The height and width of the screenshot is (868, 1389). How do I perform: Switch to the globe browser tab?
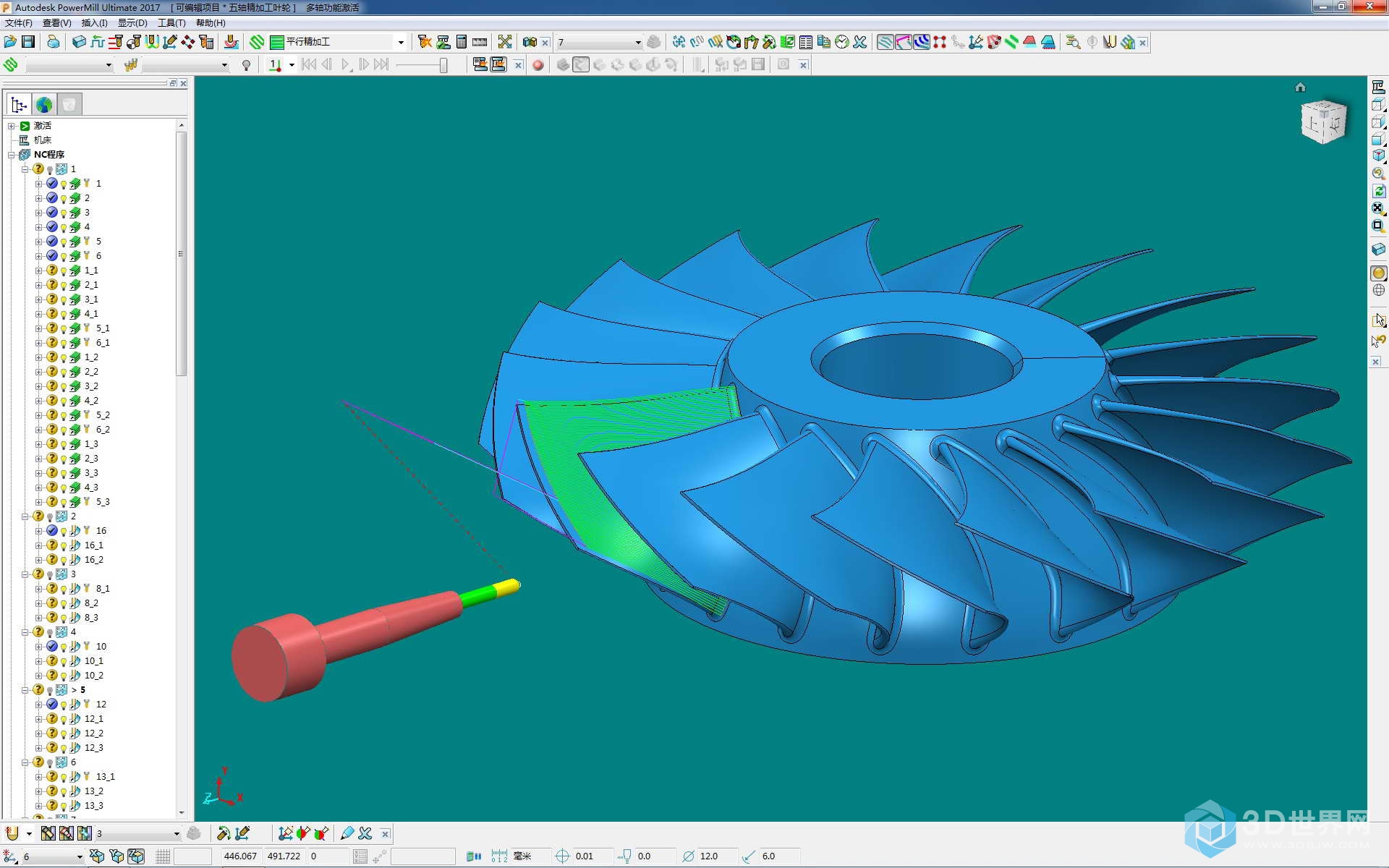(x=44, y=105)
